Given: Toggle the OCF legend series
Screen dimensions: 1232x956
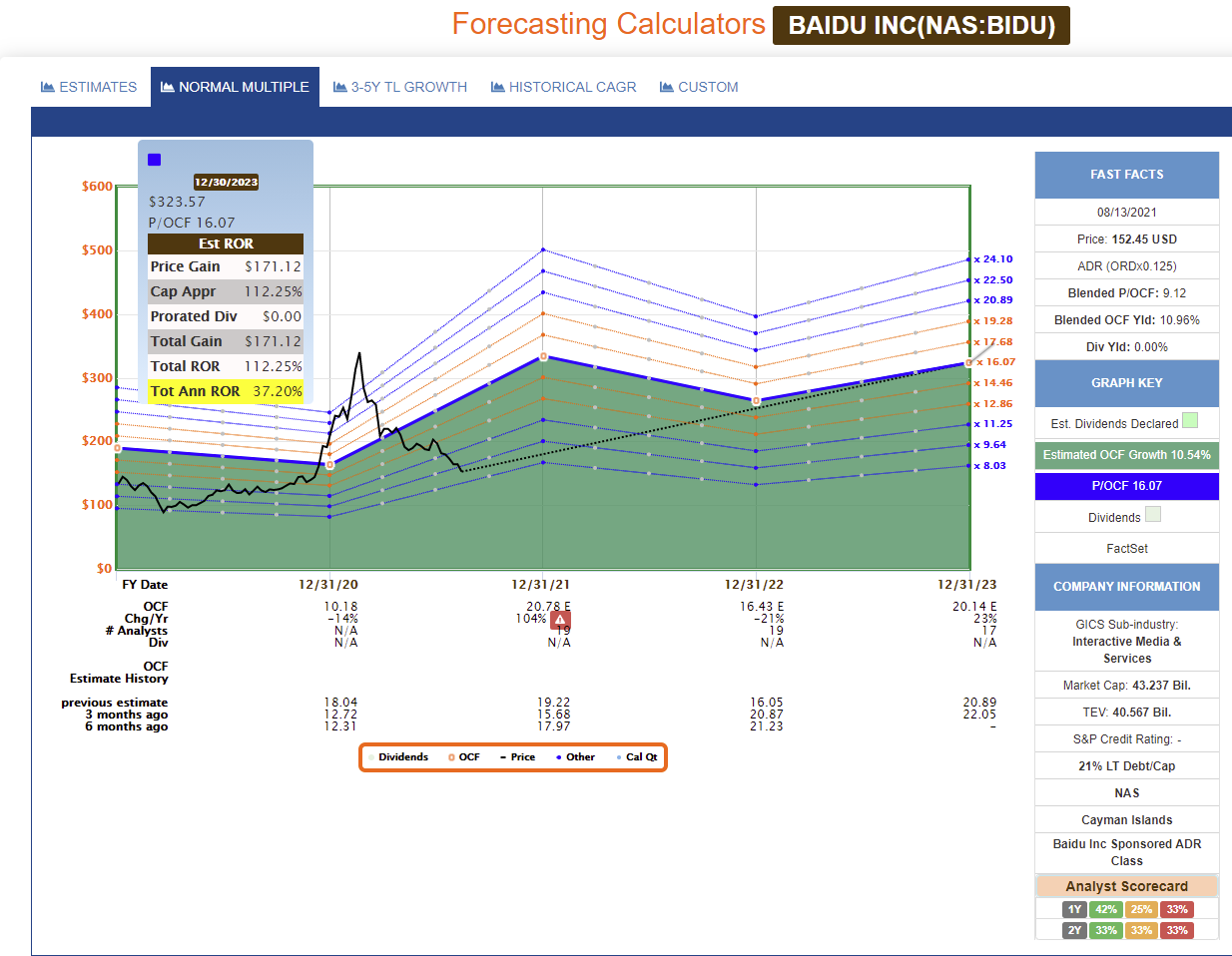Looking at the screenshot, I should pyautogui.click(x=464, y=757).
